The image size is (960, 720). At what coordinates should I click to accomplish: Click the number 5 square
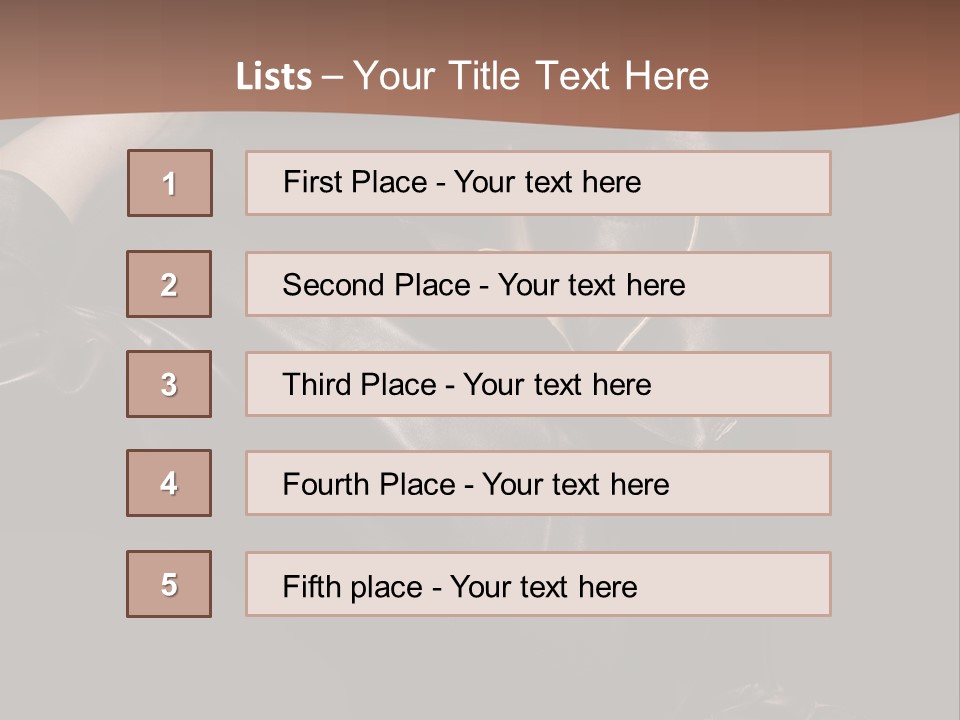point(169,584)
